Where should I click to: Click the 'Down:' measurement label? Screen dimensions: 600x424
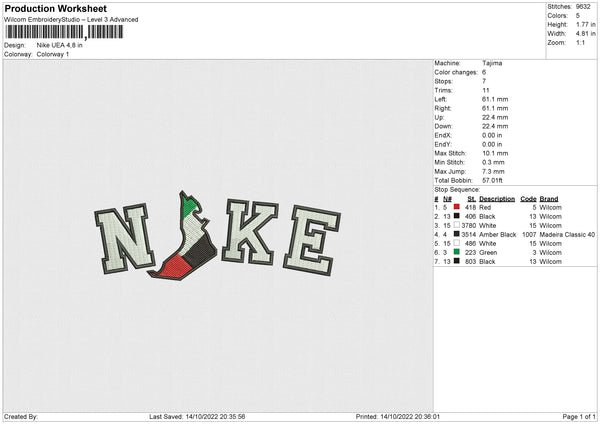[x=443, y=126]
